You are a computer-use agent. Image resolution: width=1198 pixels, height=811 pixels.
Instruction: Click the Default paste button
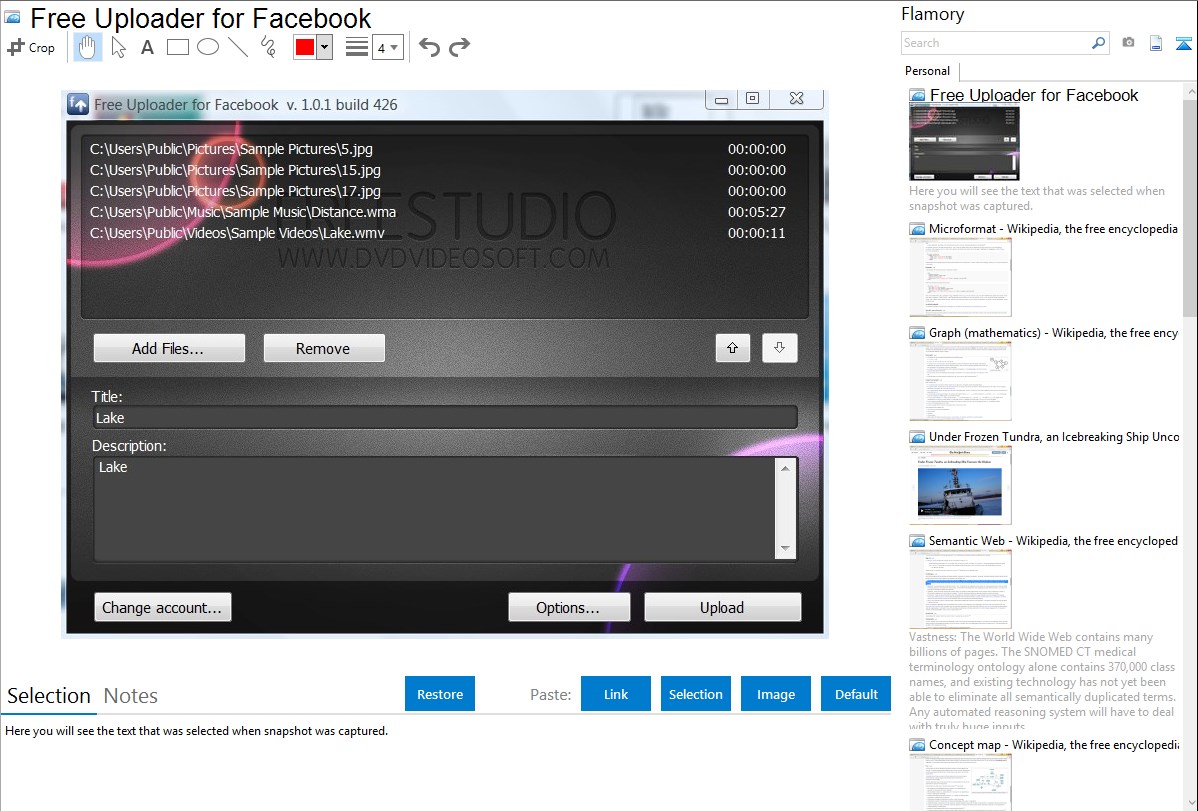pos(856,694)
